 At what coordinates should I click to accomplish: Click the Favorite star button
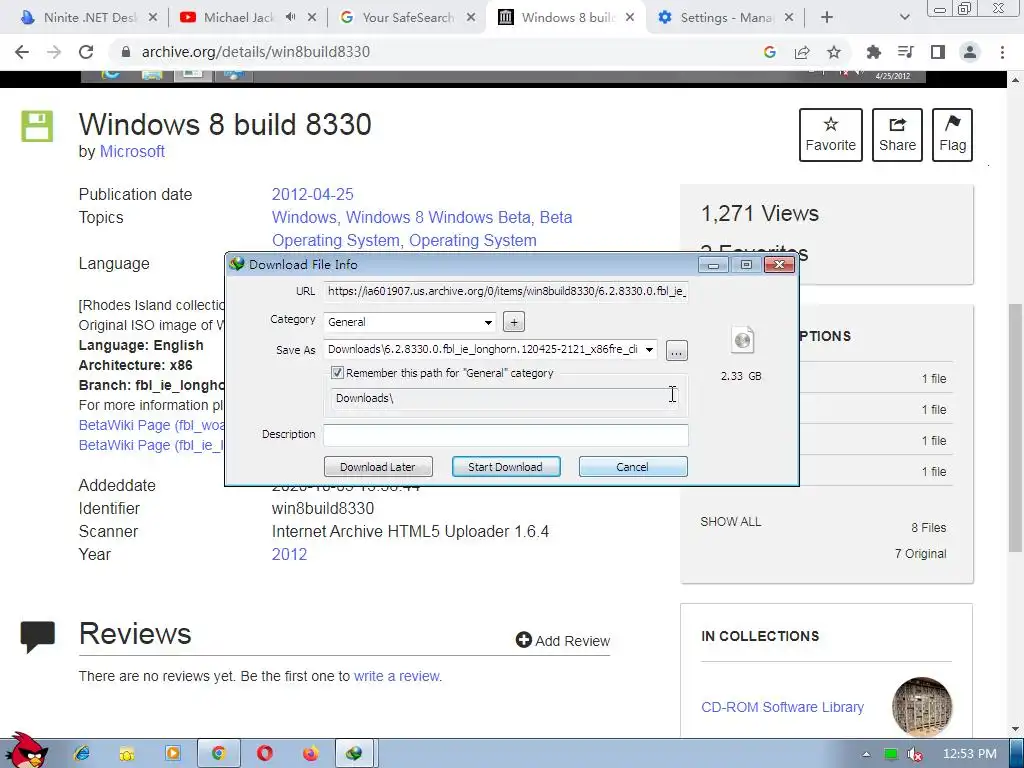(x=831, y=135)
